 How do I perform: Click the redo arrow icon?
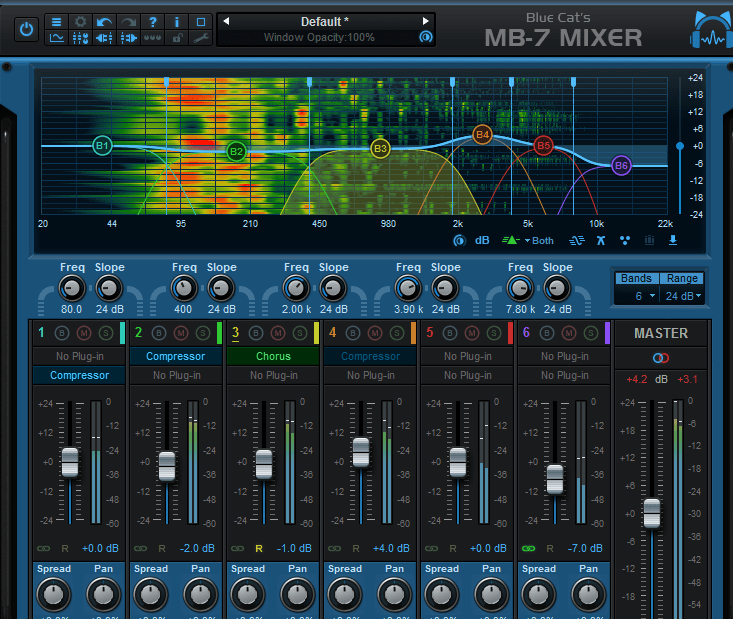[x=129, y=22]
